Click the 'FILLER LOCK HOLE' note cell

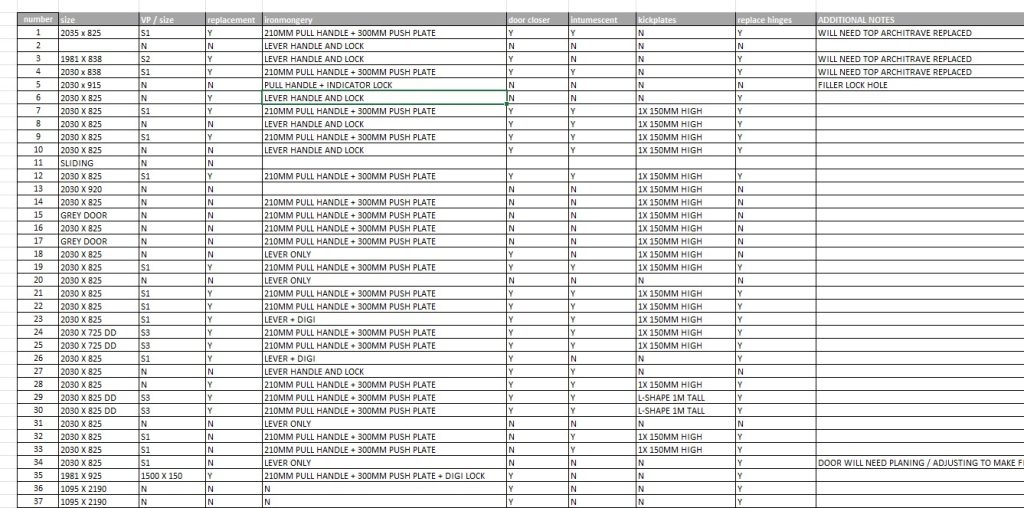[919, 85]
